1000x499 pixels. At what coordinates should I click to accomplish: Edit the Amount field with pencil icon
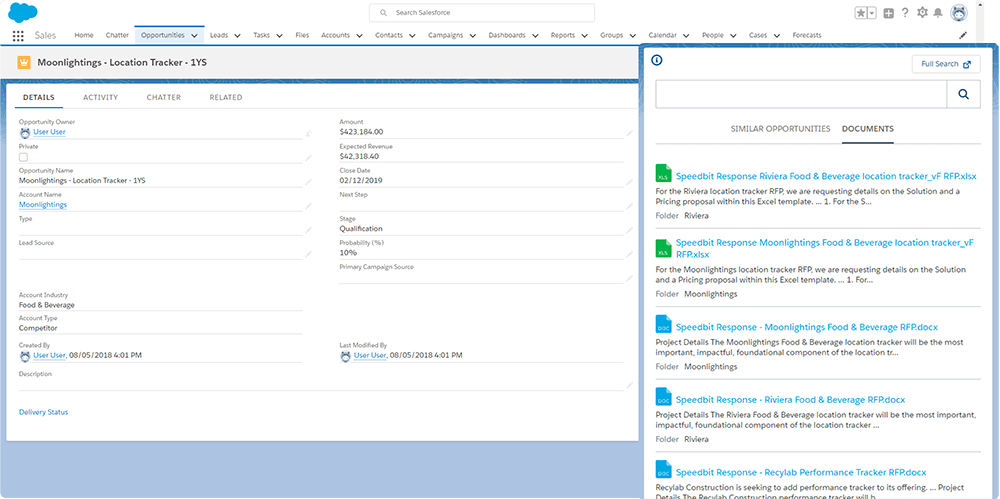pyautogui.click(x=629, y=133)
